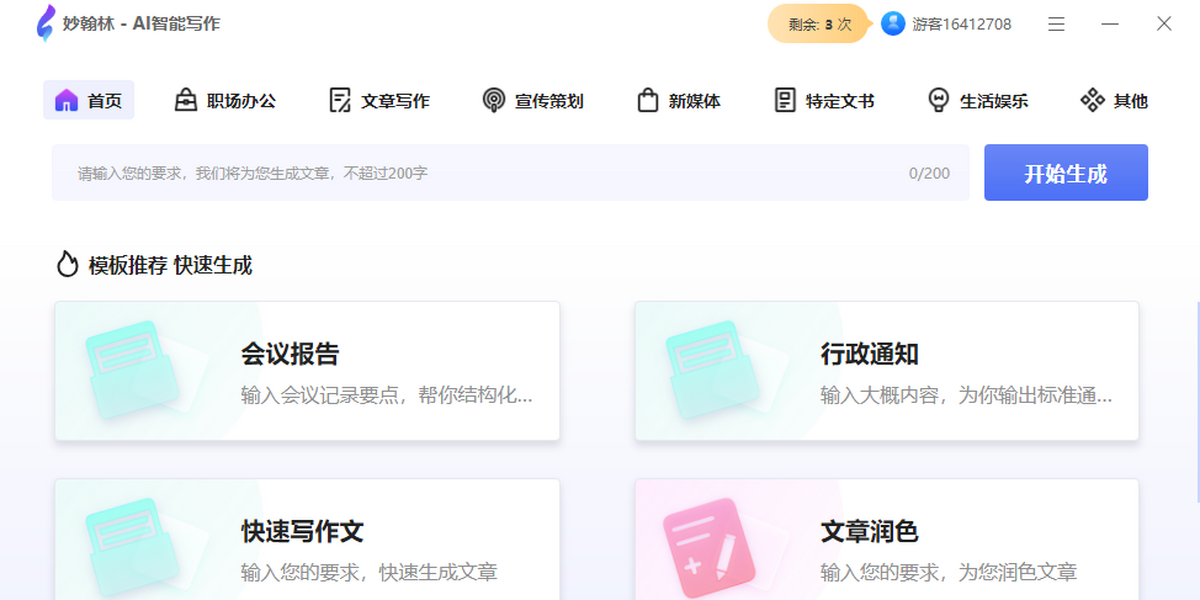This screenshot has height=600, width=1200.
Task: Click the flame icon beside 模板推荐
Action: [x=67, y=264]
